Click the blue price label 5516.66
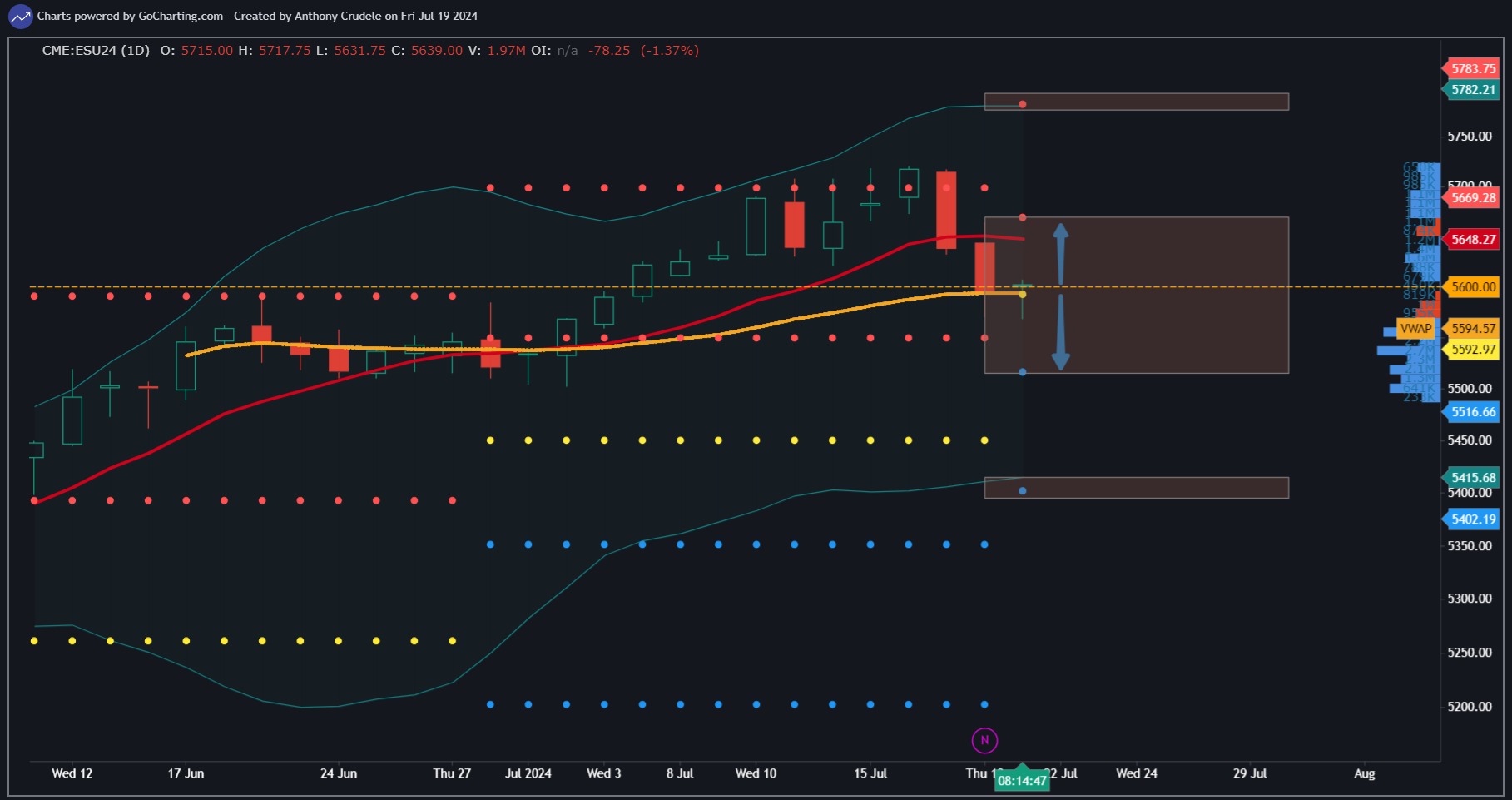Image resolution: width=1512 pixels, height=800 pixels. pyautogui.click(x=1472, y=411)
